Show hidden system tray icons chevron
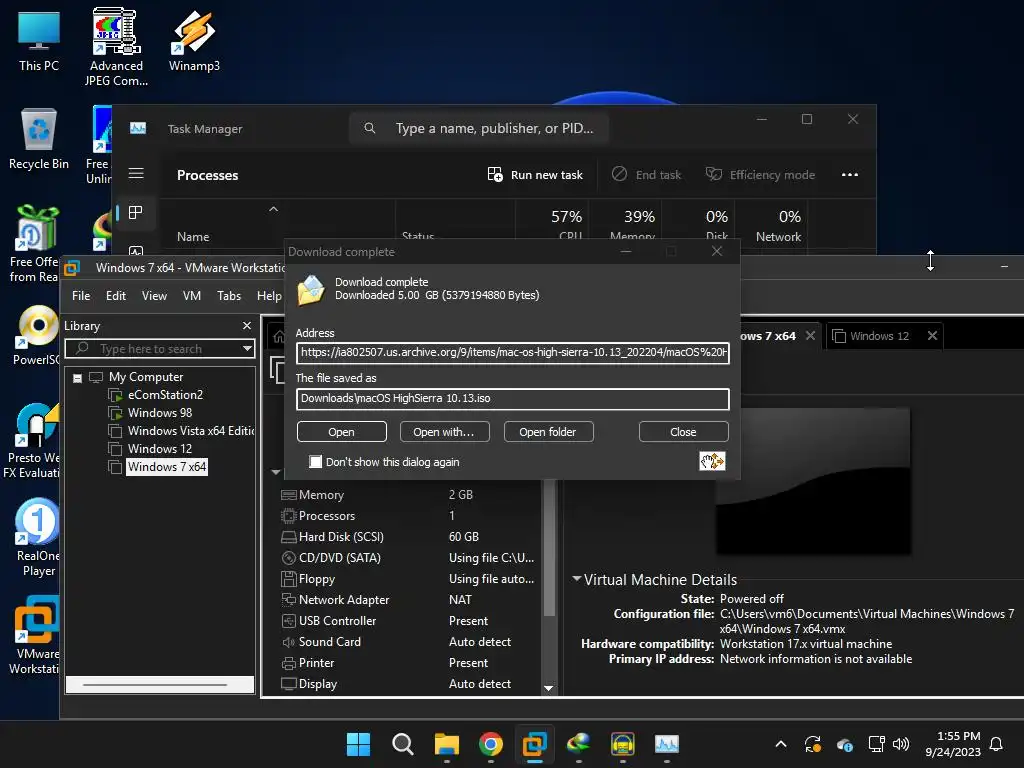Screen dimensions: 1024x768 [780, 744]
